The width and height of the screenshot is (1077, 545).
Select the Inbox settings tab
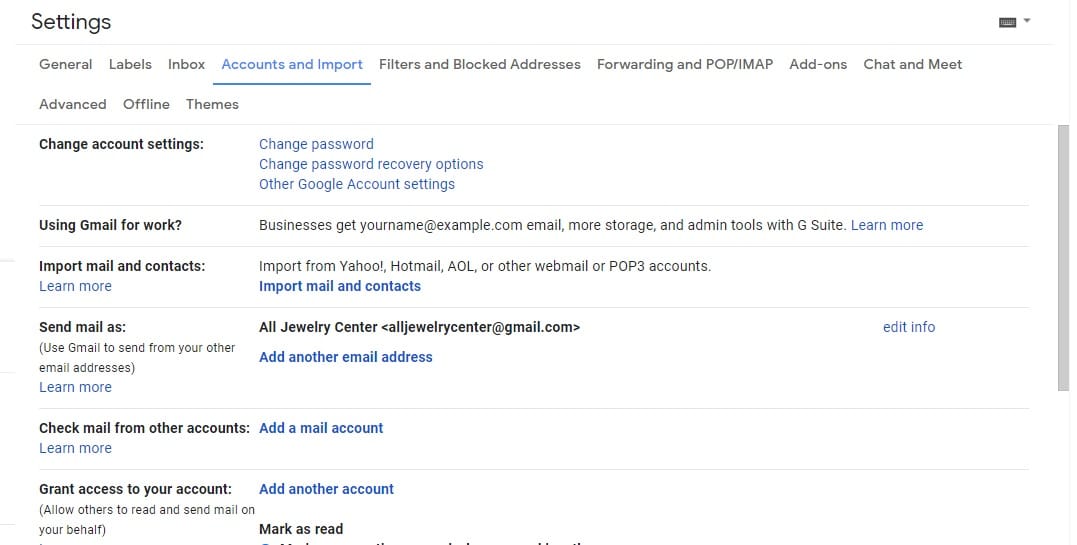[186, 65]
